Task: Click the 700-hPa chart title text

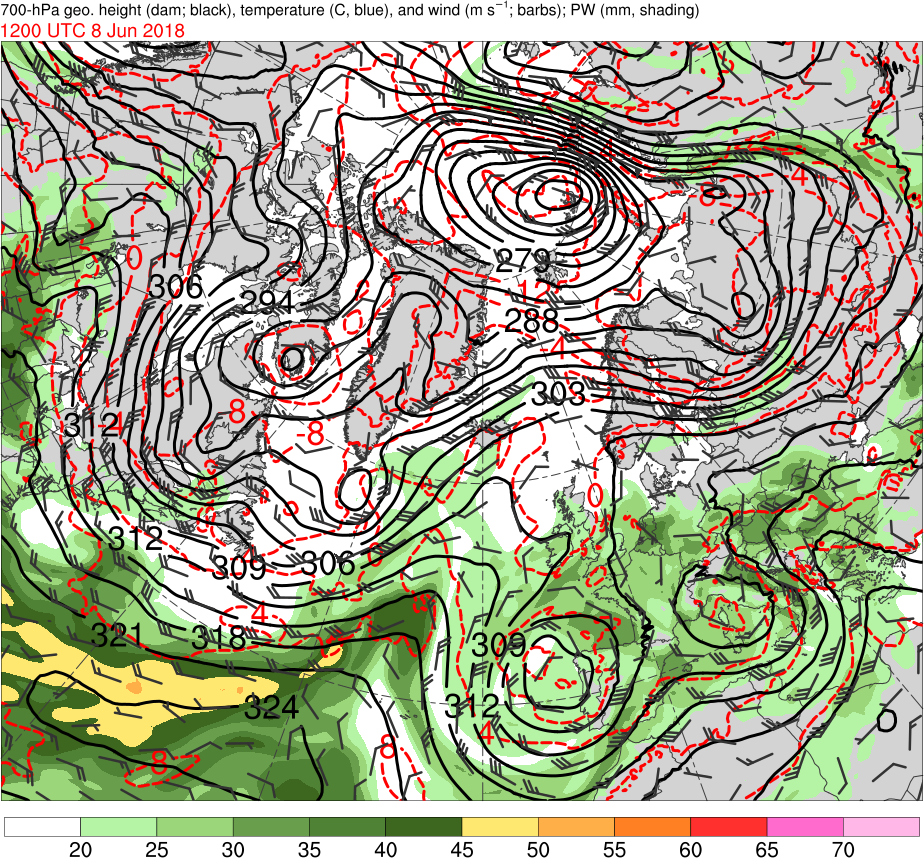Action: (x=350, y=10)
